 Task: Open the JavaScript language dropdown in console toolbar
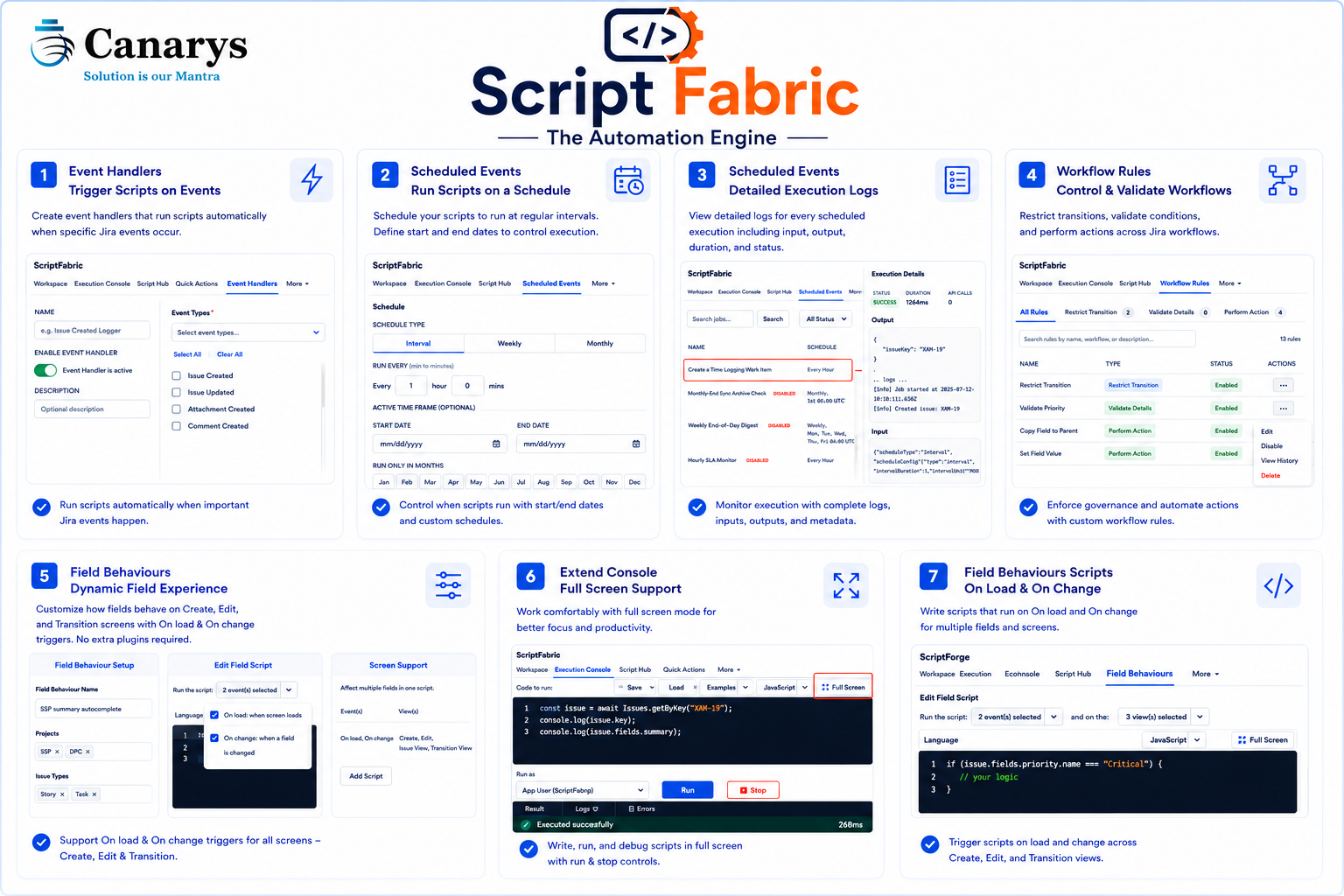click(x=783, y=687)
